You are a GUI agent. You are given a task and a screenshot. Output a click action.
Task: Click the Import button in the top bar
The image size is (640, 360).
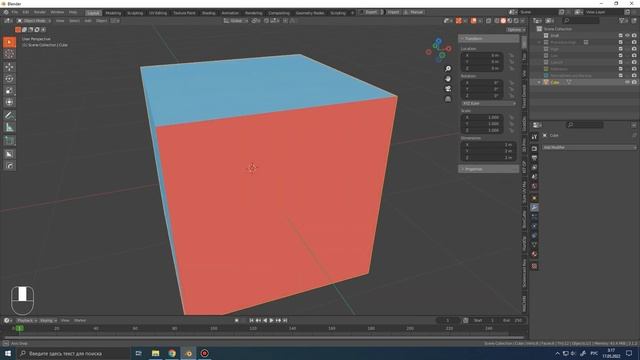pyautogui.click(x=393, y=12)
